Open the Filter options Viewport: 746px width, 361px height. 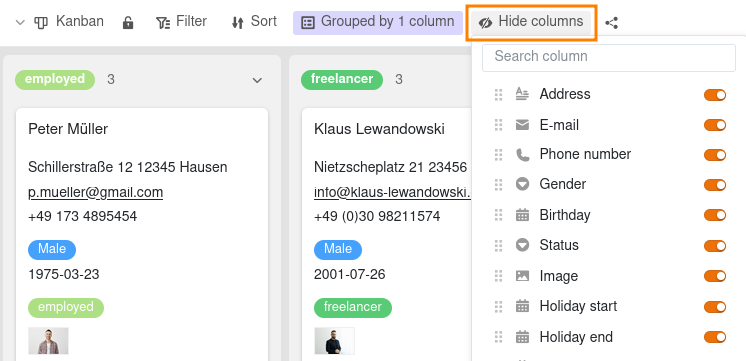tap(181, 22)
